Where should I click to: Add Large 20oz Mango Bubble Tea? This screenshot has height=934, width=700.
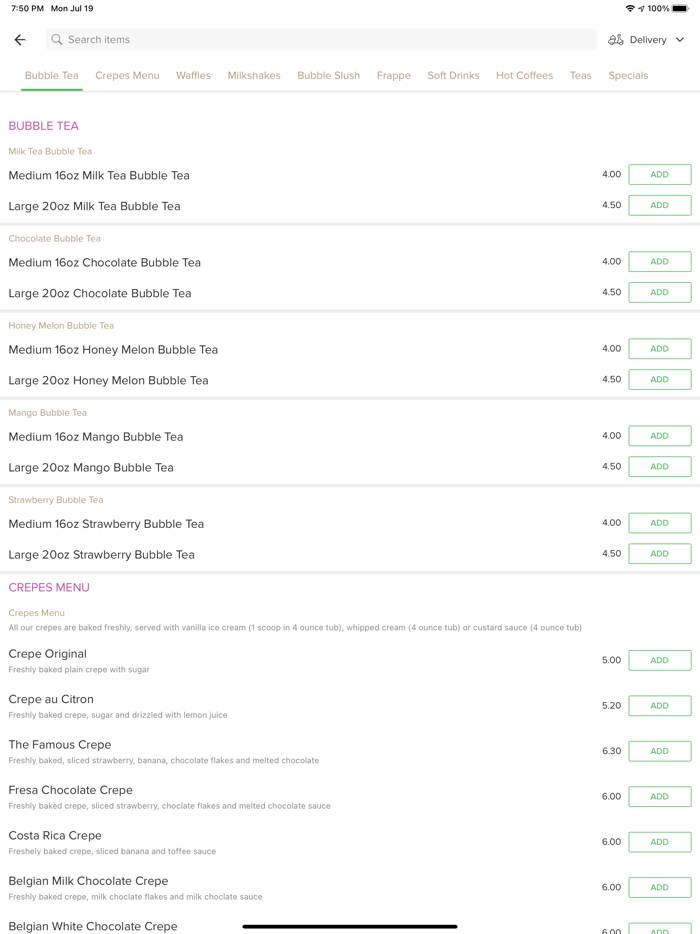pos(659,467)
